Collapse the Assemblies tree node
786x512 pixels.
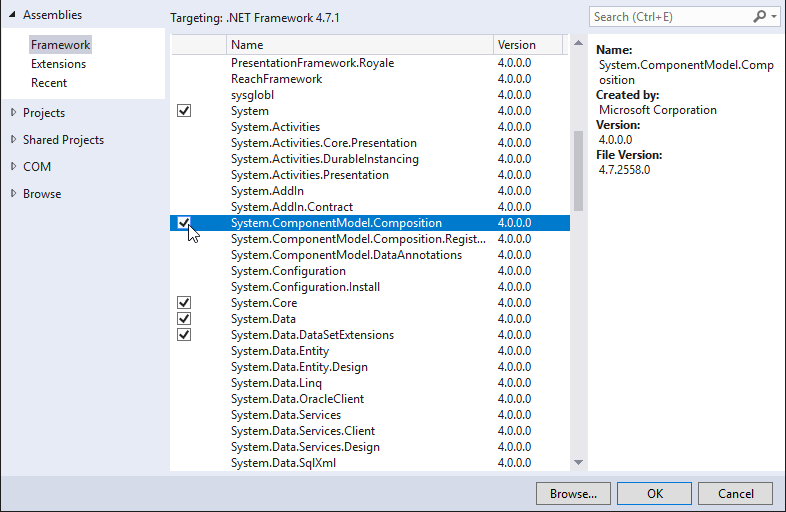pyautogui.click(x=13, y=16)
